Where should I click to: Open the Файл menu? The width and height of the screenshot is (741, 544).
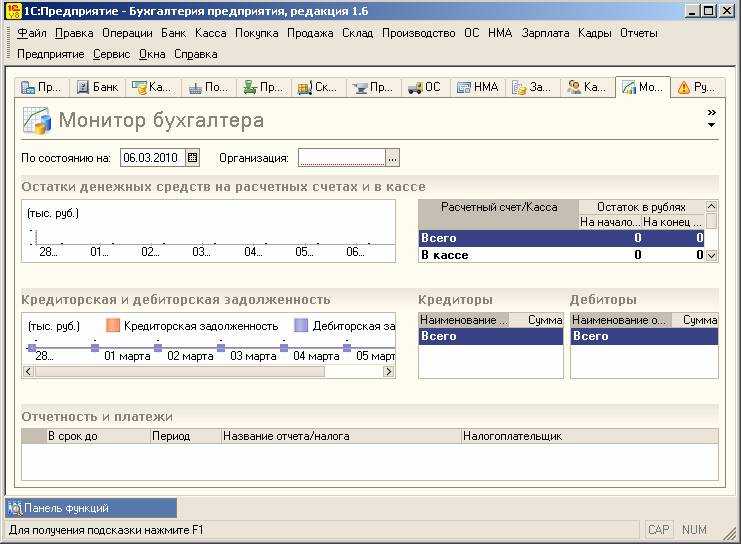[x=32, y=33]
